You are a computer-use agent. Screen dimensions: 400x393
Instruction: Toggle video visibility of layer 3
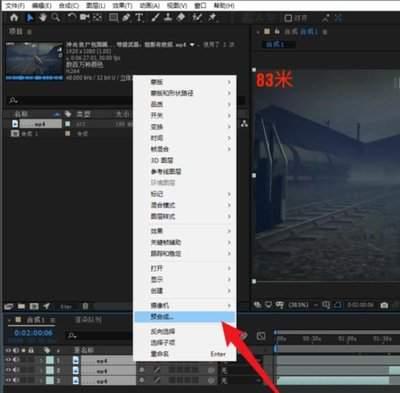pos(8,380)
